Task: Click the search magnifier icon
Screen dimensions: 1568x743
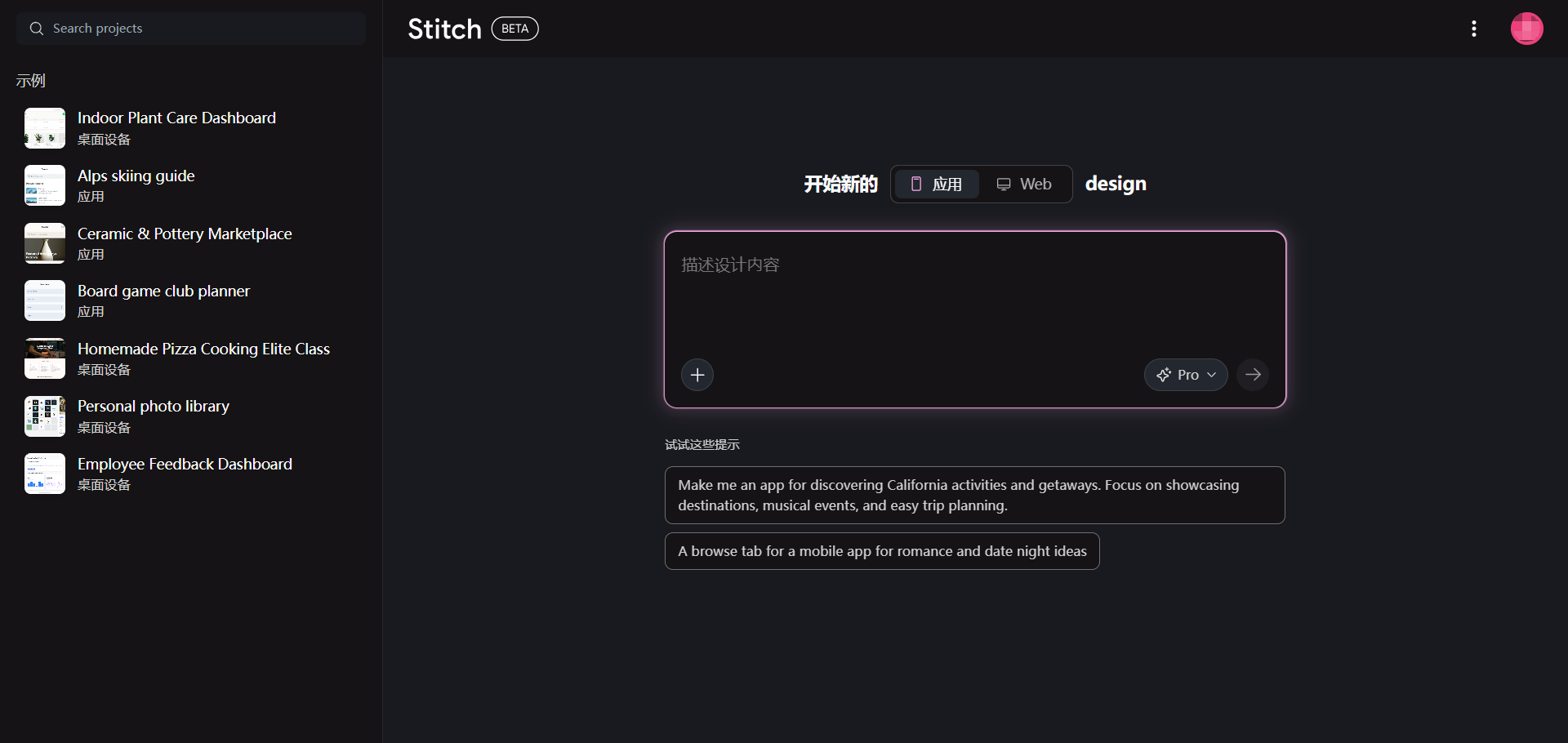Action: (36, 29)
